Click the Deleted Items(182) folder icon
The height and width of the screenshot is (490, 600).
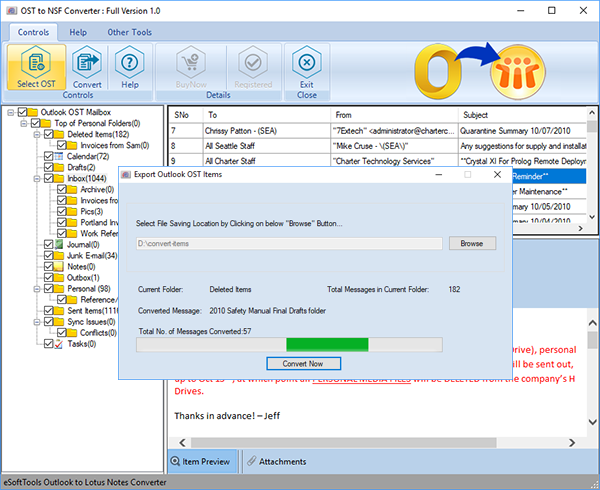tap(59, 134)
